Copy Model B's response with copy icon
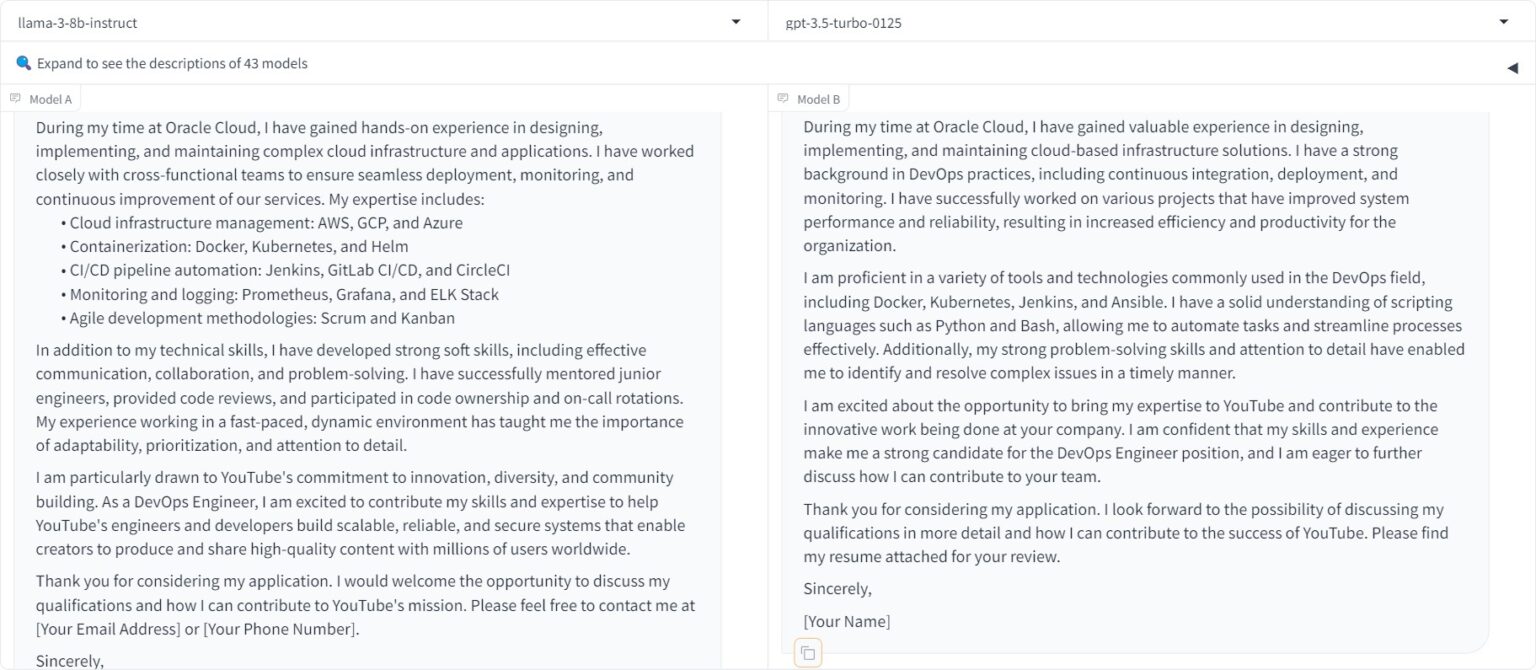The width and height of the screenshot is (1536, 670). click(x=808, y=653)
